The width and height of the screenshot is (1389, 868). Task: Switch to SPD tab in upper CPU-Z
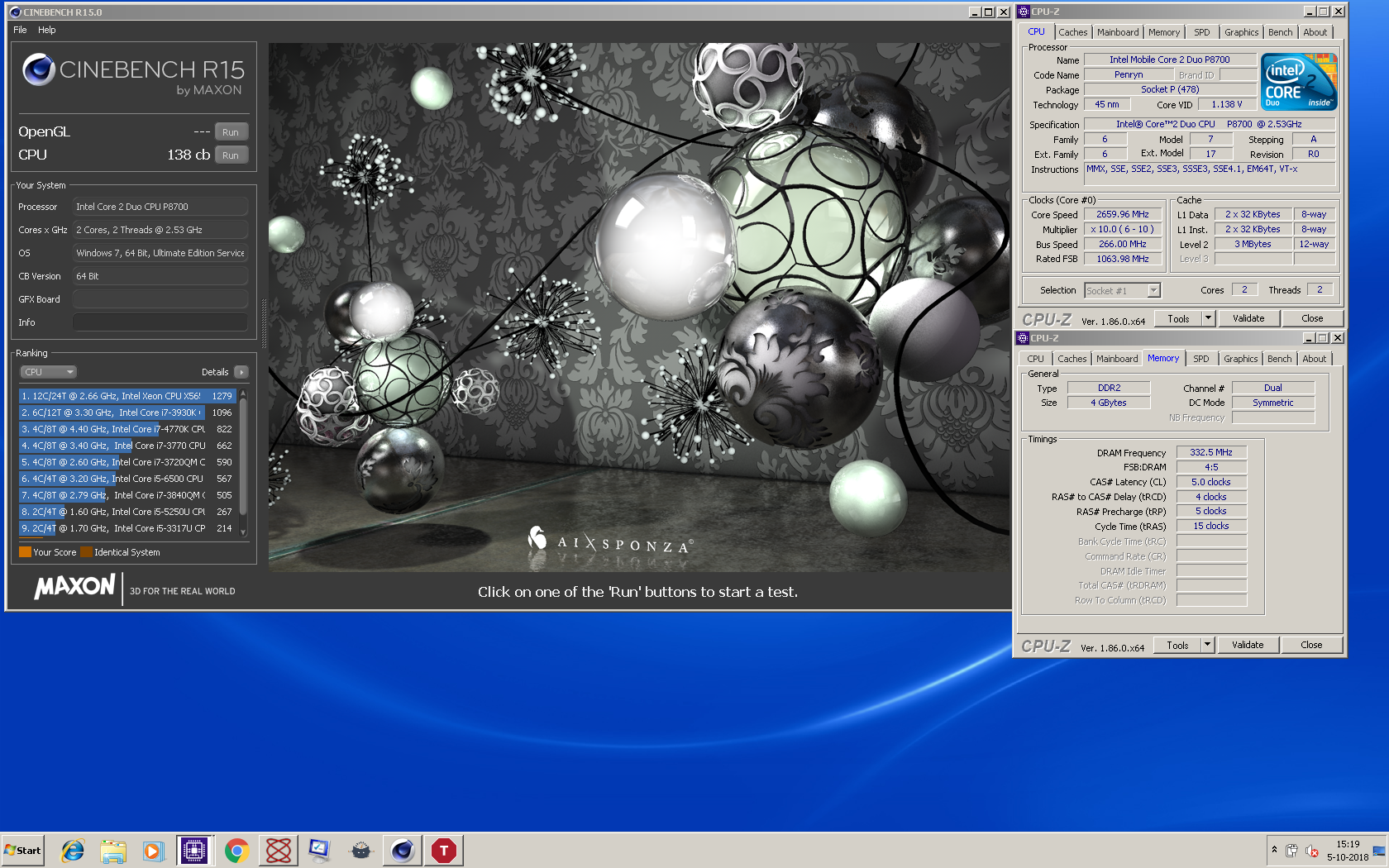(1202, 32)
